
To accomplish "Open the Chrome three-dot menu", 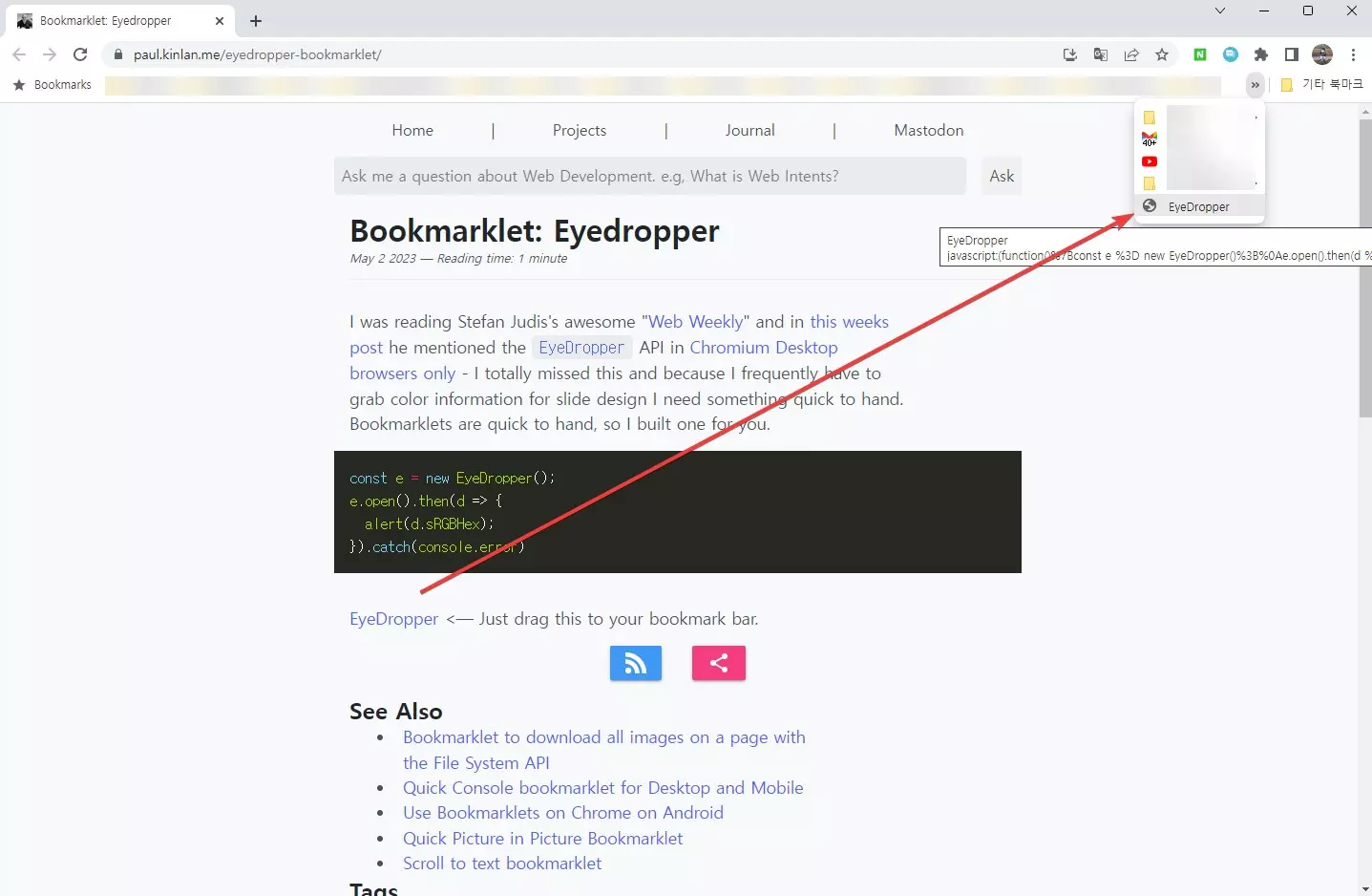I will click(x=1353, y=54).
